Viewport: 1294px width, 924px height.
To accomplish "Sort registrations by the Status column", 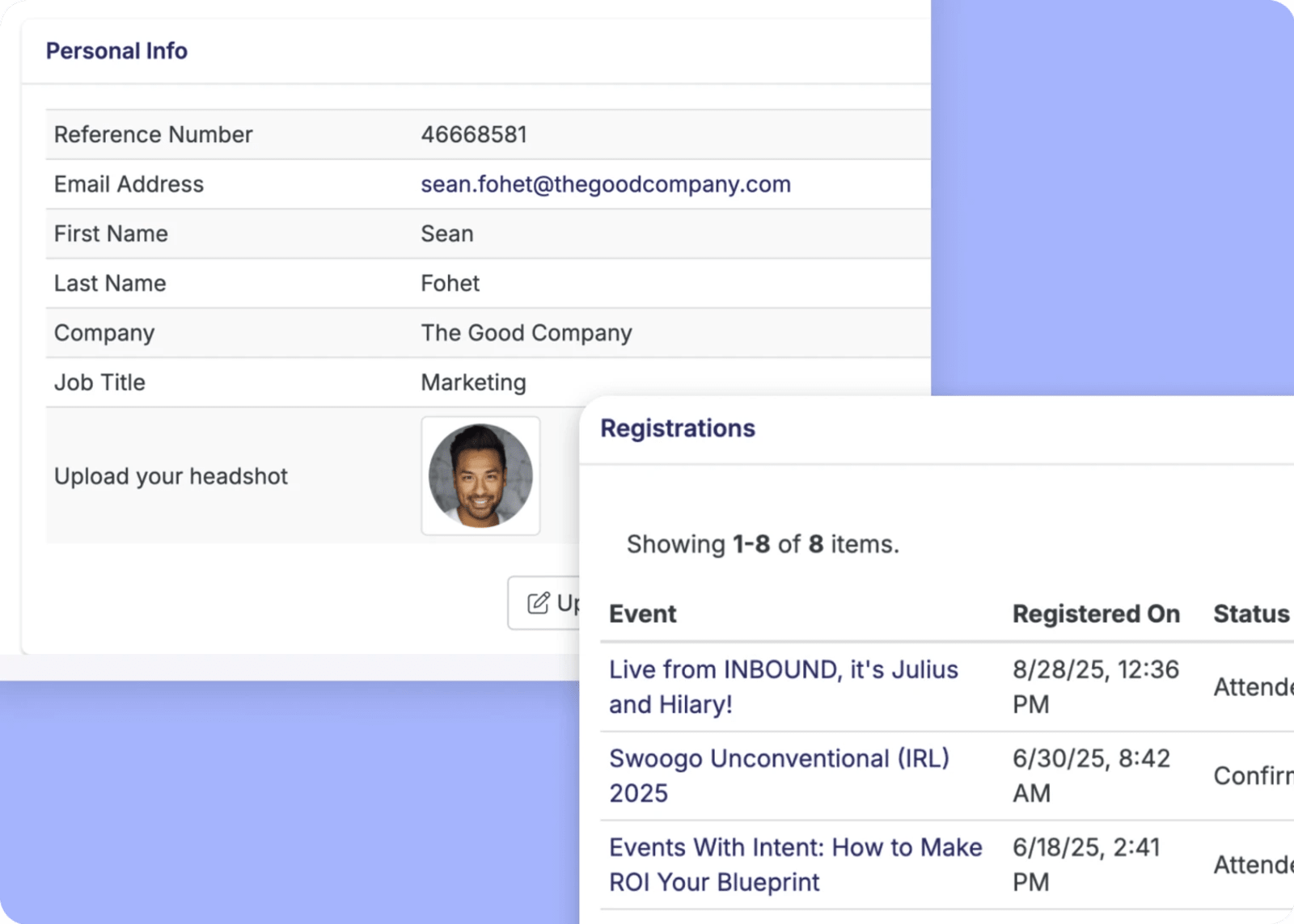I will [x=1250, y=614].
